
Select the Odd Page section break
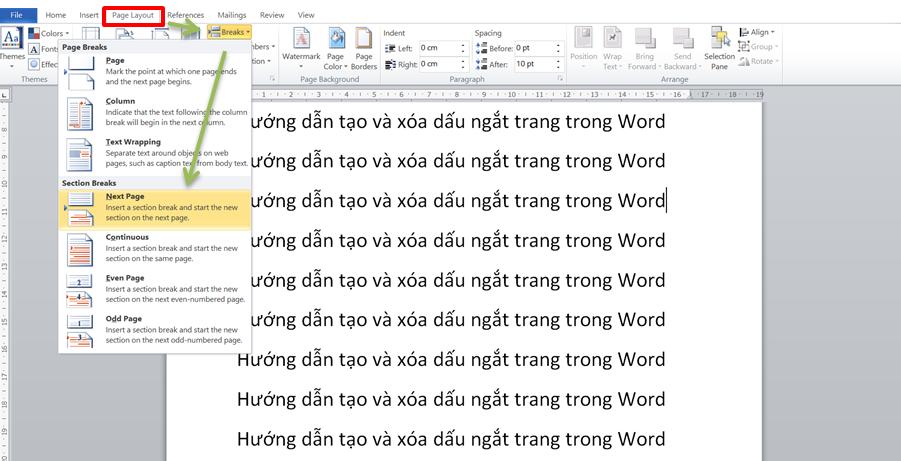pyautogui.click(x=155, y=331)
